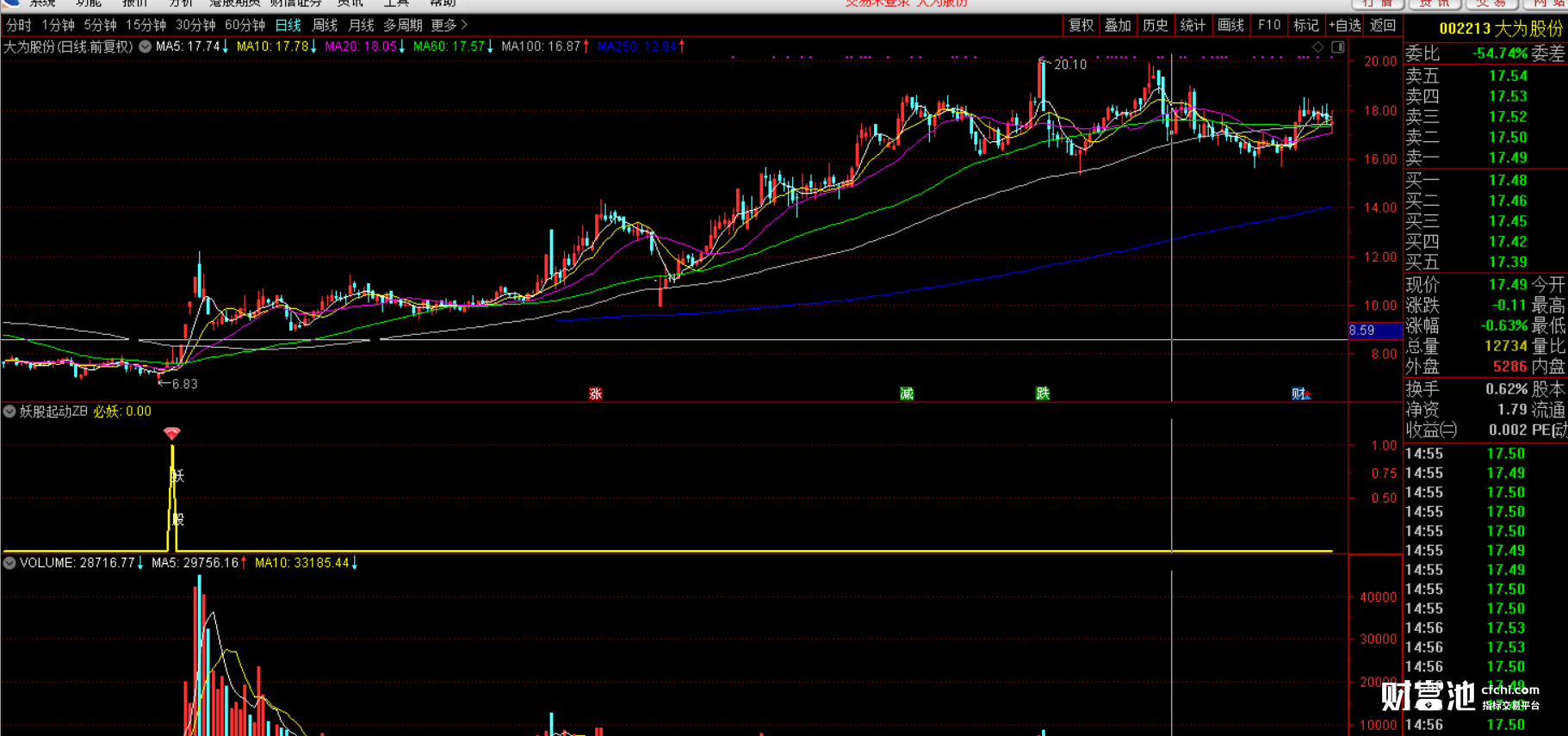Click the 002213 大为股份 stock title
Viewport: 1568px width, 736px height.
[x=1500, y=28]
